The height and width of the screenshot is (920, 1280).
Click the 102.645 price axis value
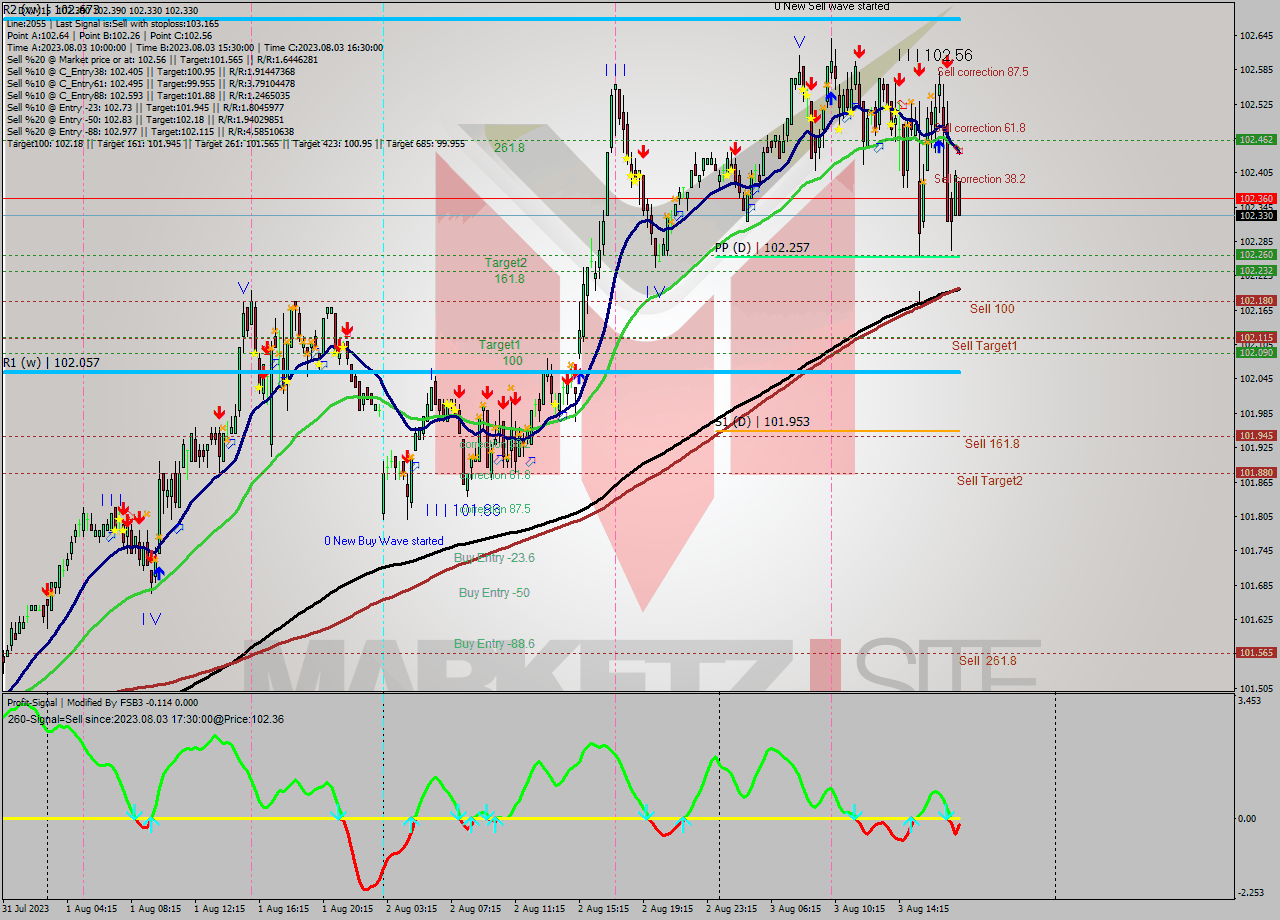click(1255, 35)
